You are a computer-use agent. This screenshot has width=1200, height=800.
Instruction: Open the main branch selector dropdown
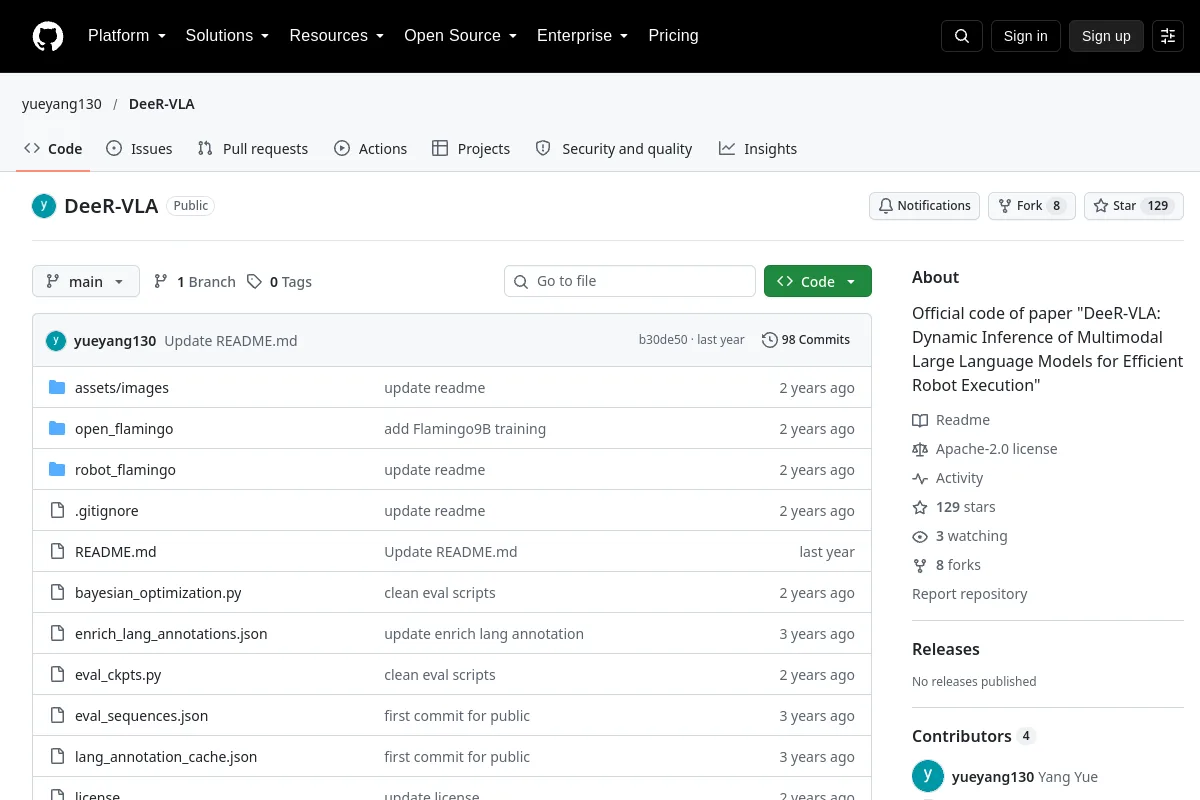click(x=86, y=281)
